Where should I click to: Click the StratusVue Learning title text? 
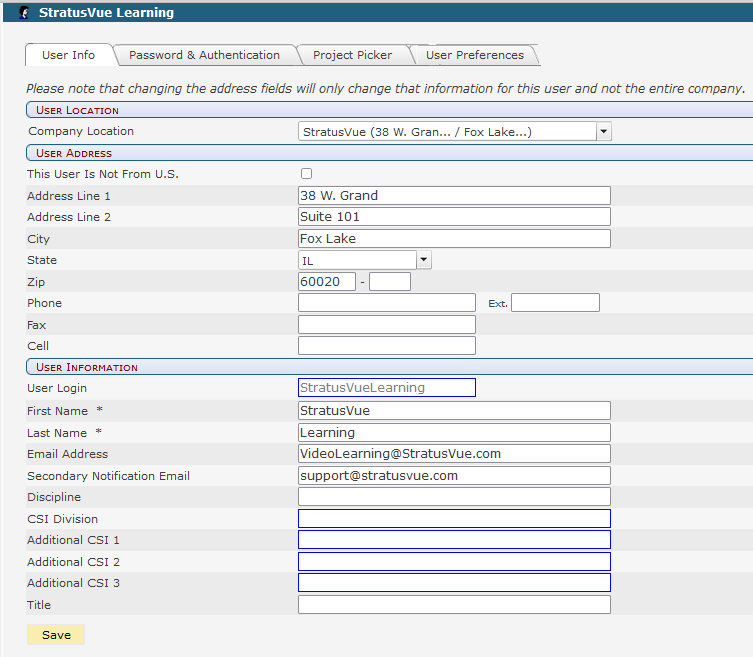pyautogui.click(x=106, y=13)
